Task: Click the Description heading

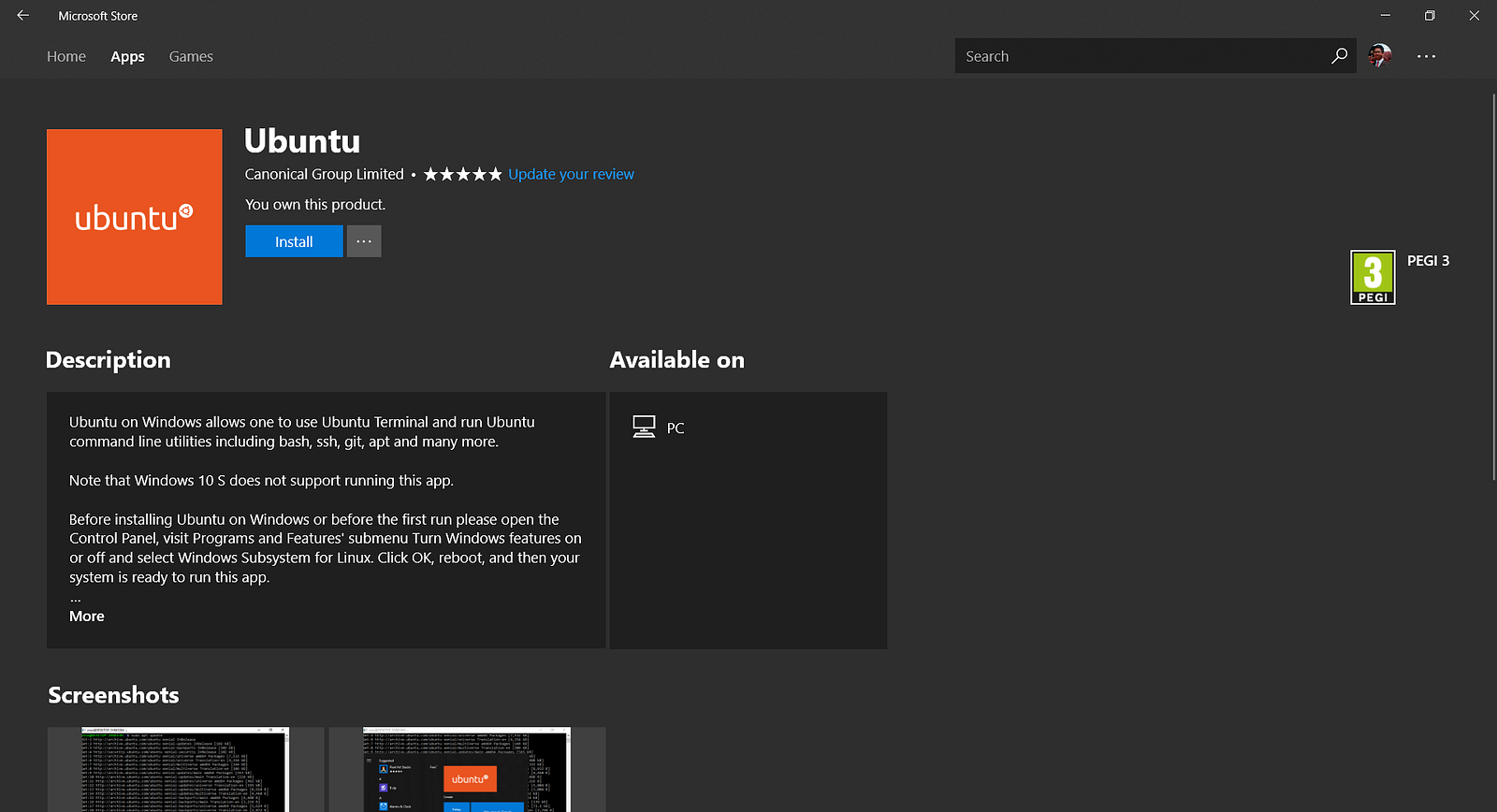Action: coord(109,360)
